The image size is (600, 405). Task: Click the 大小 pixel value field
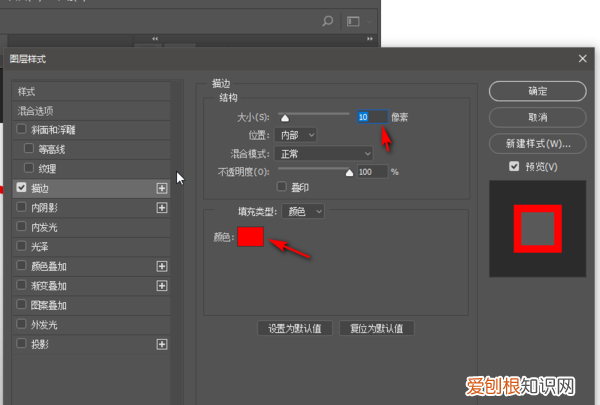point(372,117)
